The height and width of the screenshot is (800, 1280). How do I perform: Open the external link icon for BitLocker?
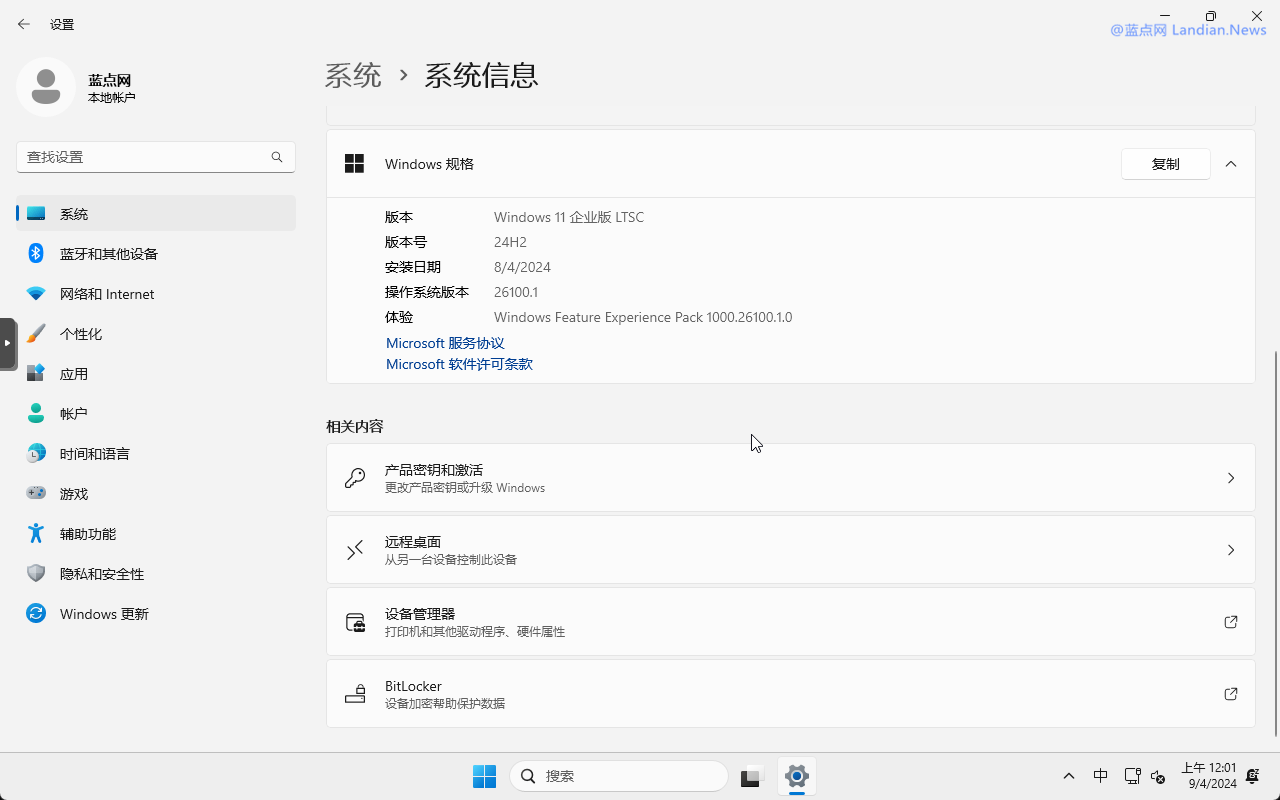point(1231,694)
